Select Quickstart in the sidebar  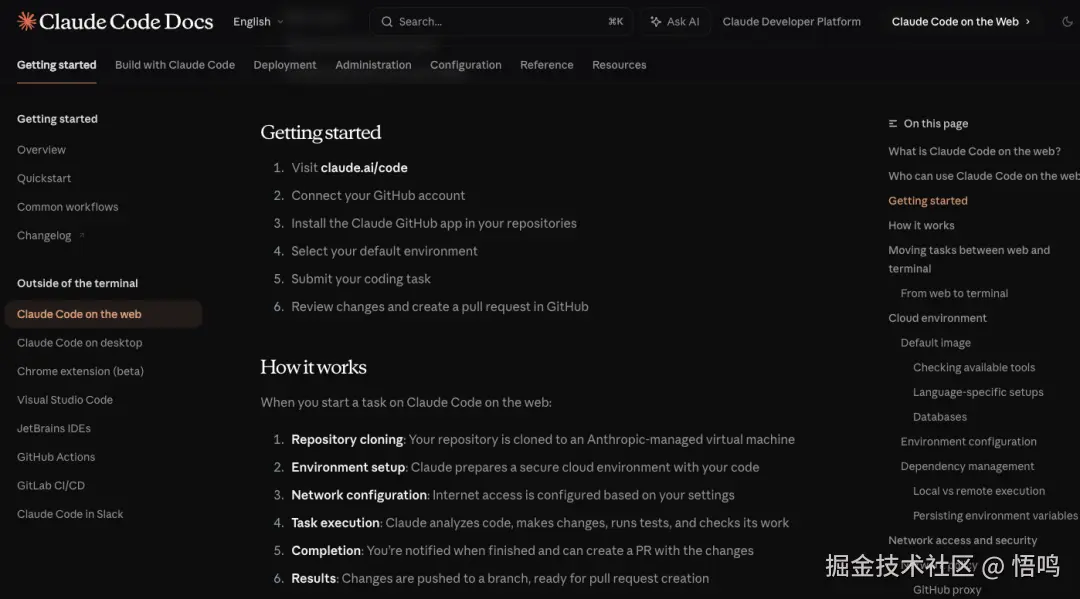pos(44,178)
